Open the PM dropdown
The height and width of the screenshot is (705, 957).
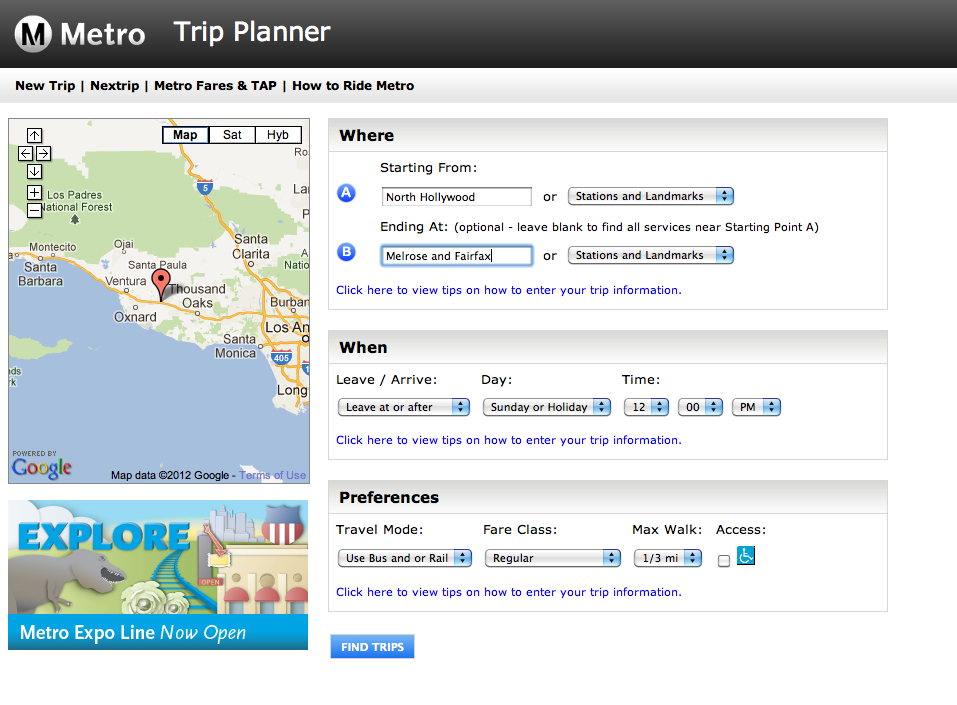tap(756, 407)
